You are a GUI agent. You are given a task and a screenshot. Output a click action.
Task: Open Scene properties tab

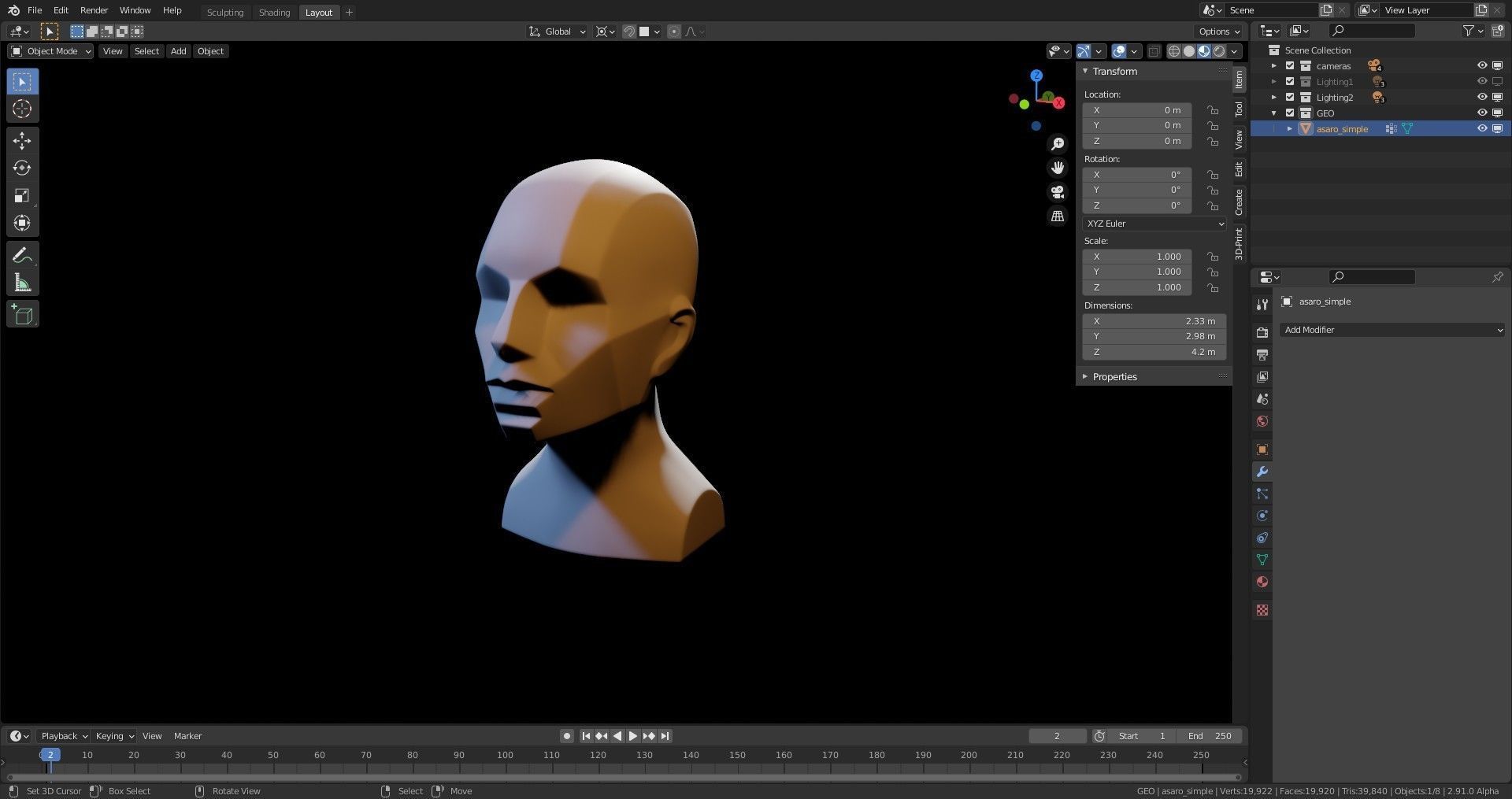[x=1262, y=399]
